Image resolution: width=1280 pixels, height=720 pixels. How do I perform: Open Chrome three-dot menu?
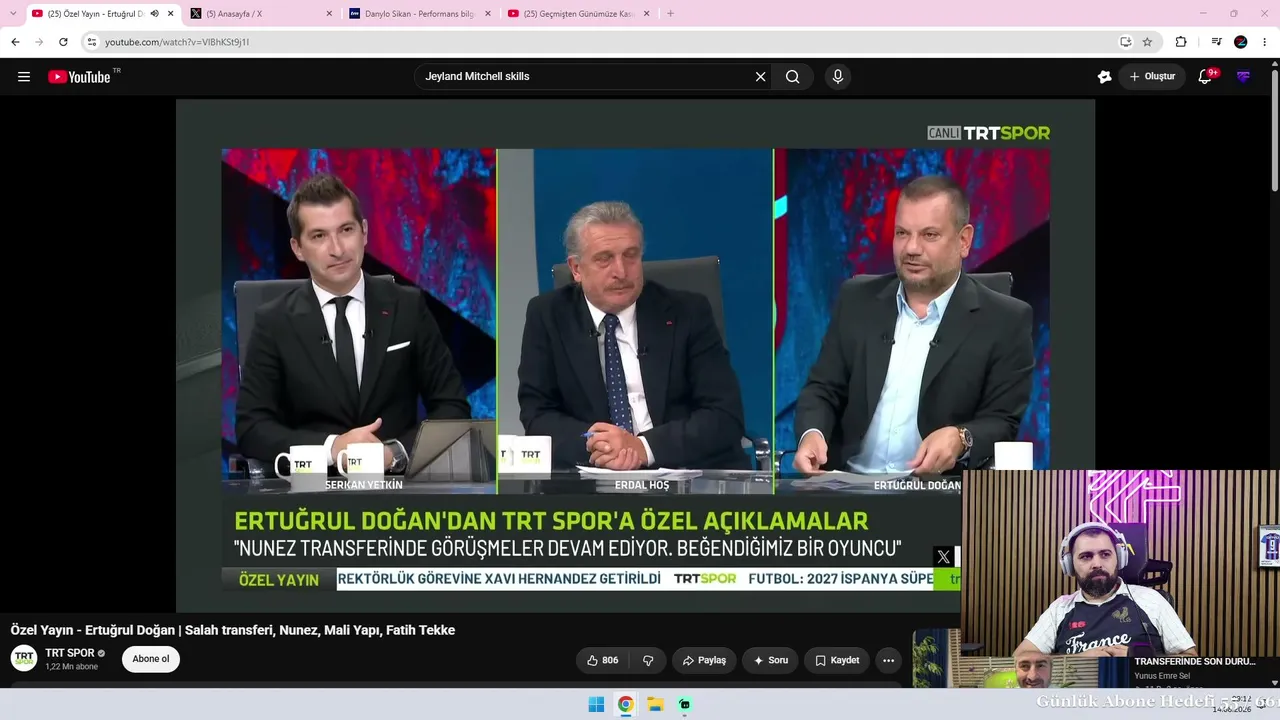tap(1265, 42)
